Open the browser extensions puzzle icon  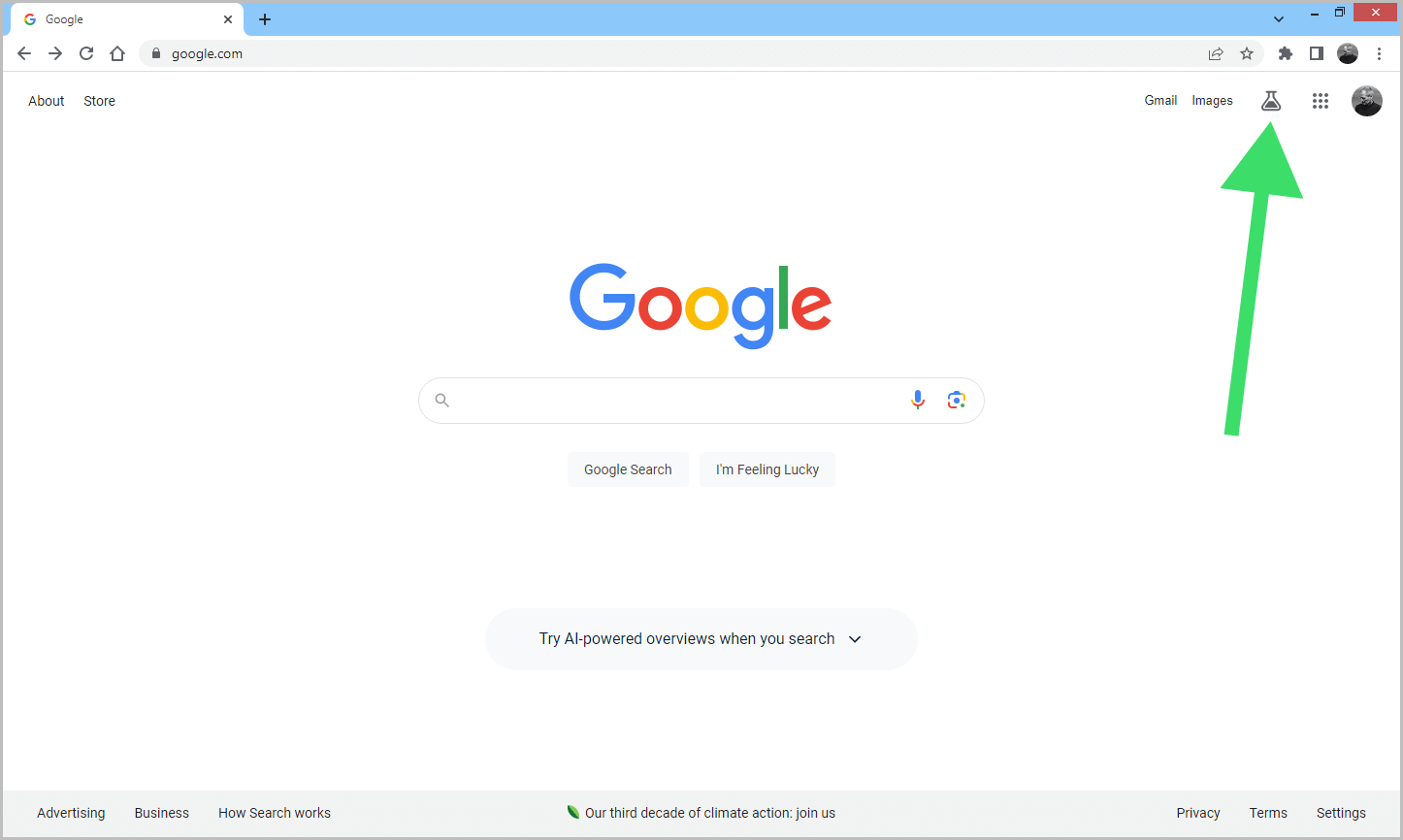pyautogui.click(x=1285, y=53)
